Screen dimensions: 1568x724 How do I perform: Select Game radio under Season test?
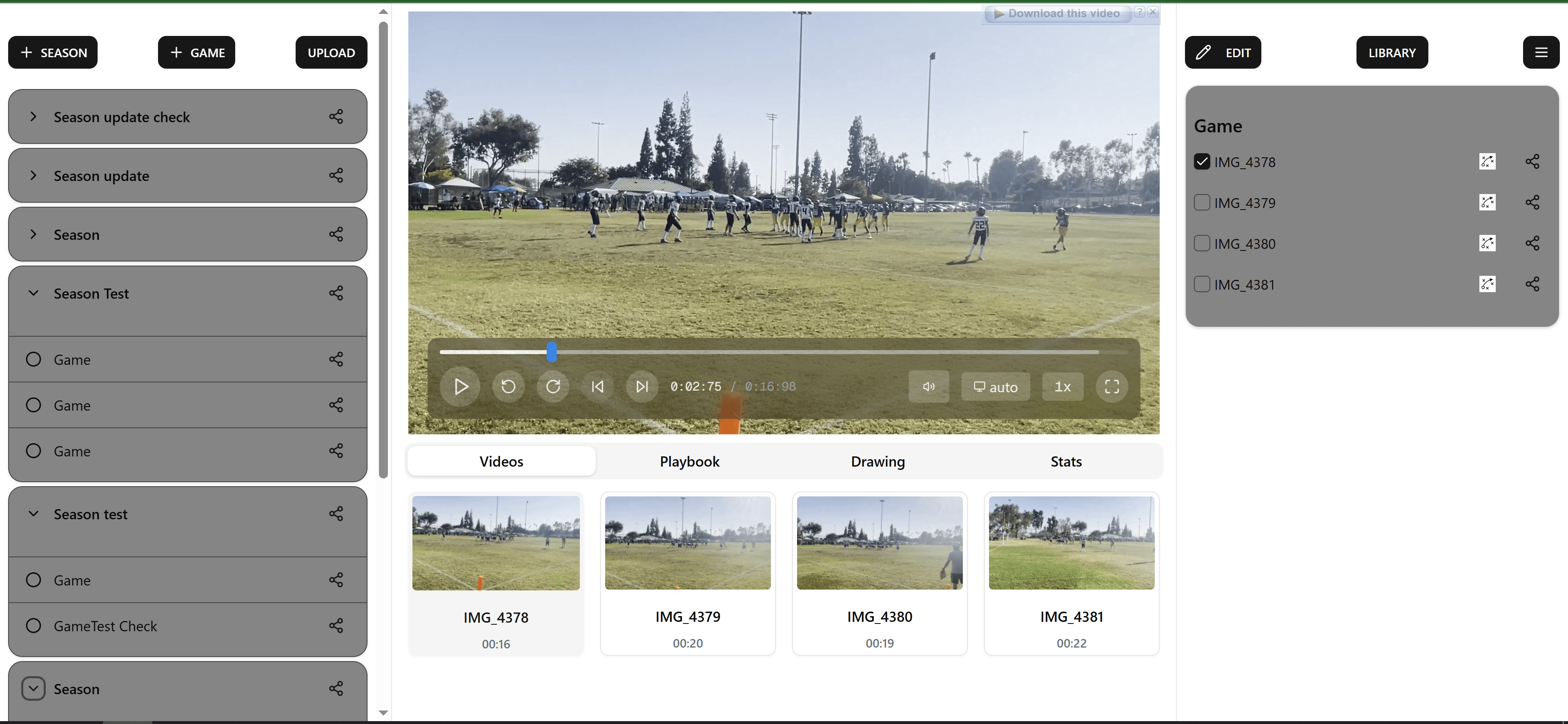pyautogui.click(x=33, y=580)
